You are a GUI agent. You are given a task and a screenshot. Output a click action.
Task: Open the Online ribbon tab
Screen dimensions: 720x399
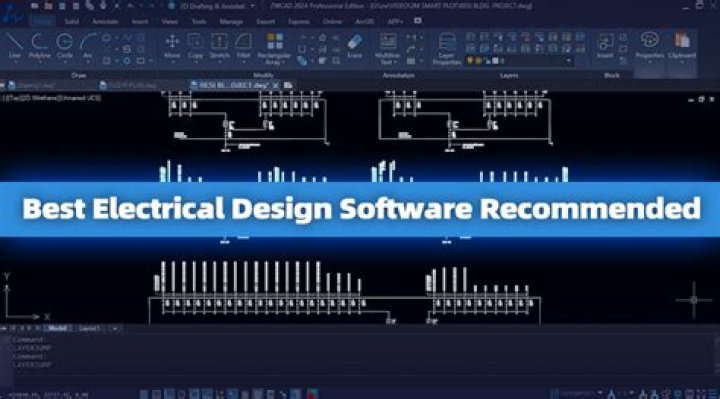332,21
